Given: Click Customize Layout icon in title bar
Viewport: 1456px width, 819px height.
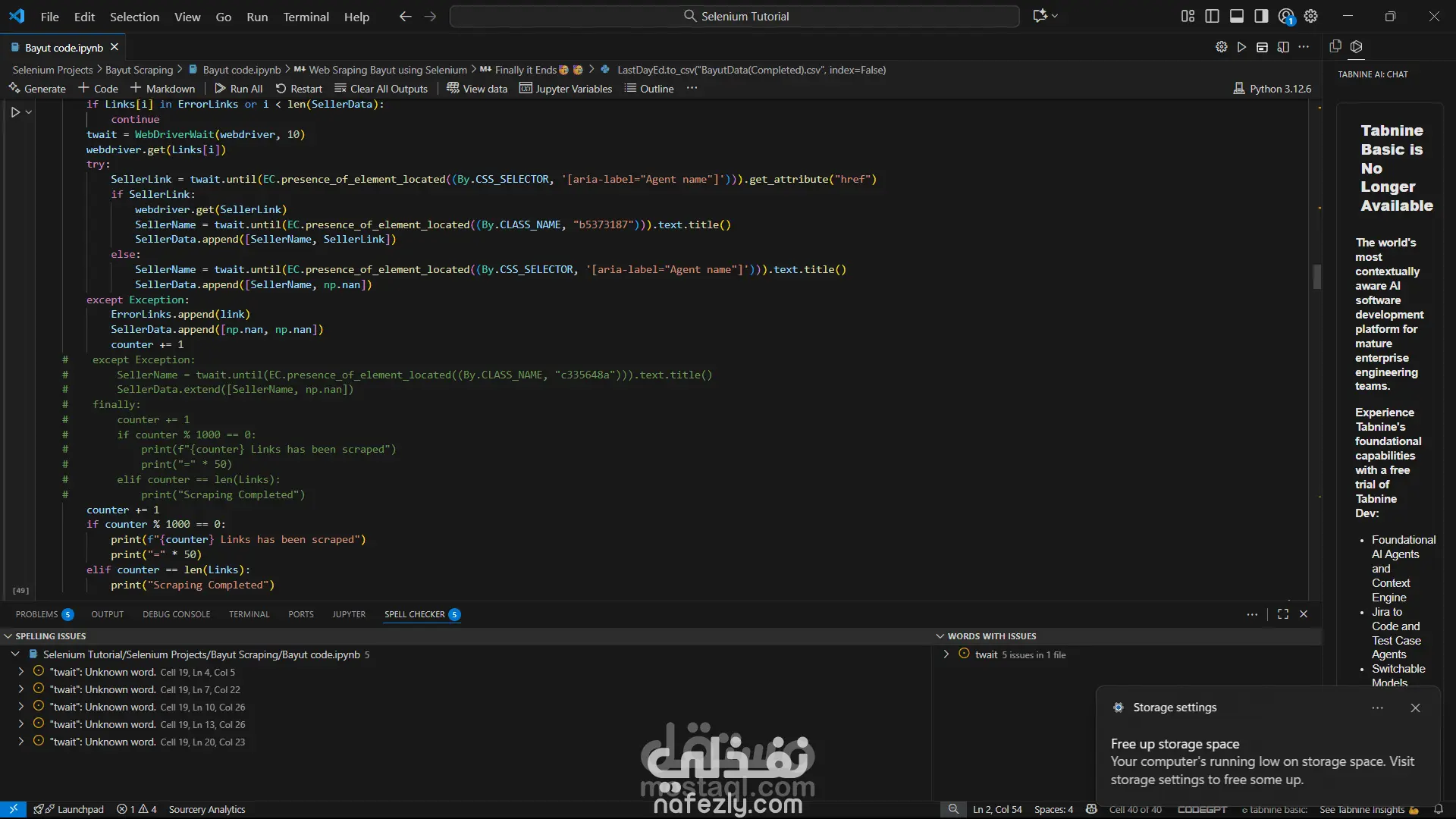Looking at the screenshot, I should [x=1188, y=16].
